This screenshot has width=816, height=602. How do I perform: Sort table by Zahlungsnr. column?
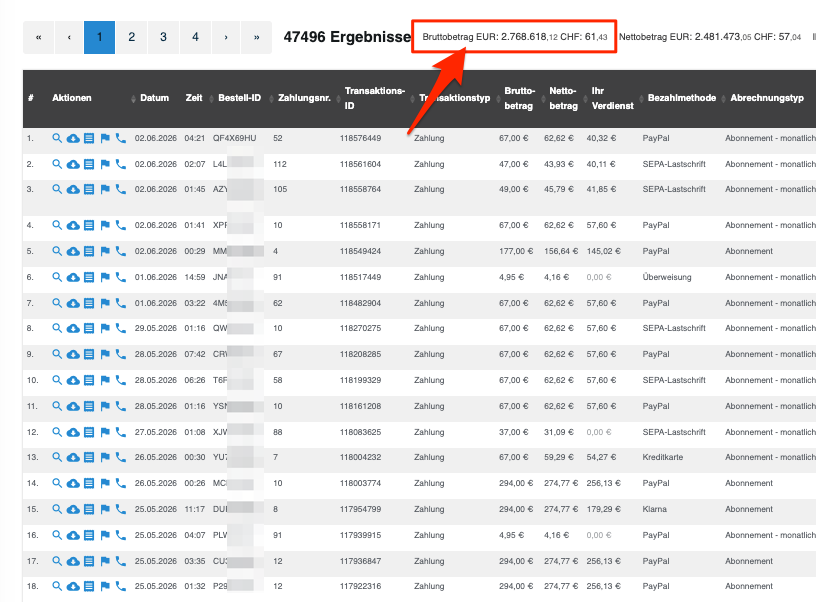click(x=304, y=98)
